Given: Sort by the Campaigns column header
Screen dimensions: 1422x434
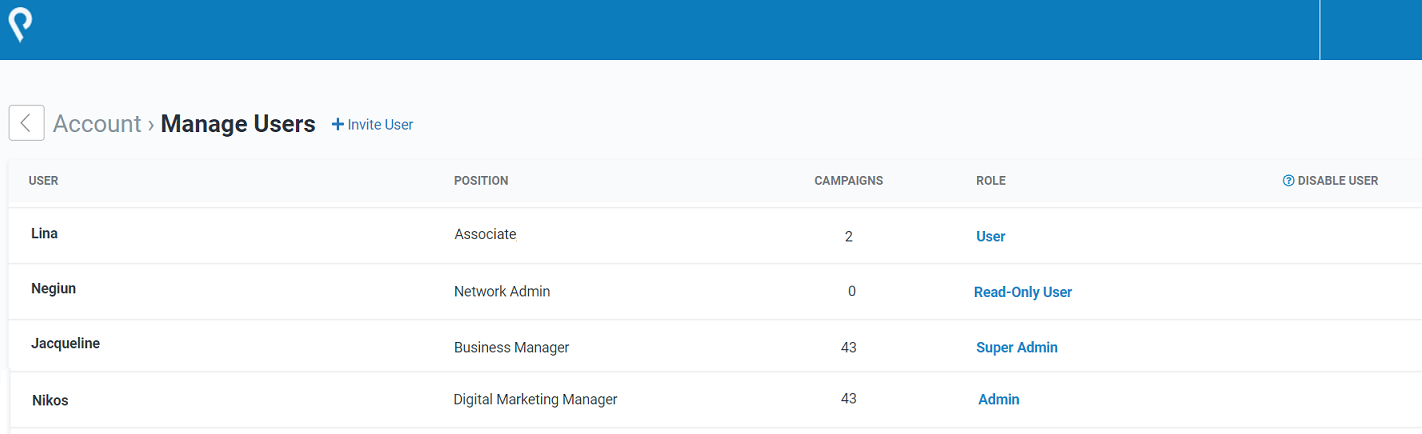Looking at the screenshot, I should 849,181.
